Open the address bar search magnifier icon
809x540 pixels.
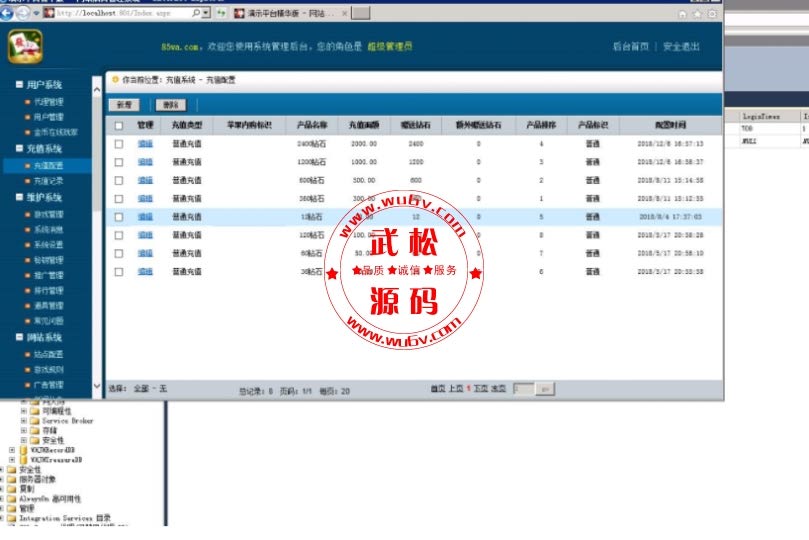point(196,13)
